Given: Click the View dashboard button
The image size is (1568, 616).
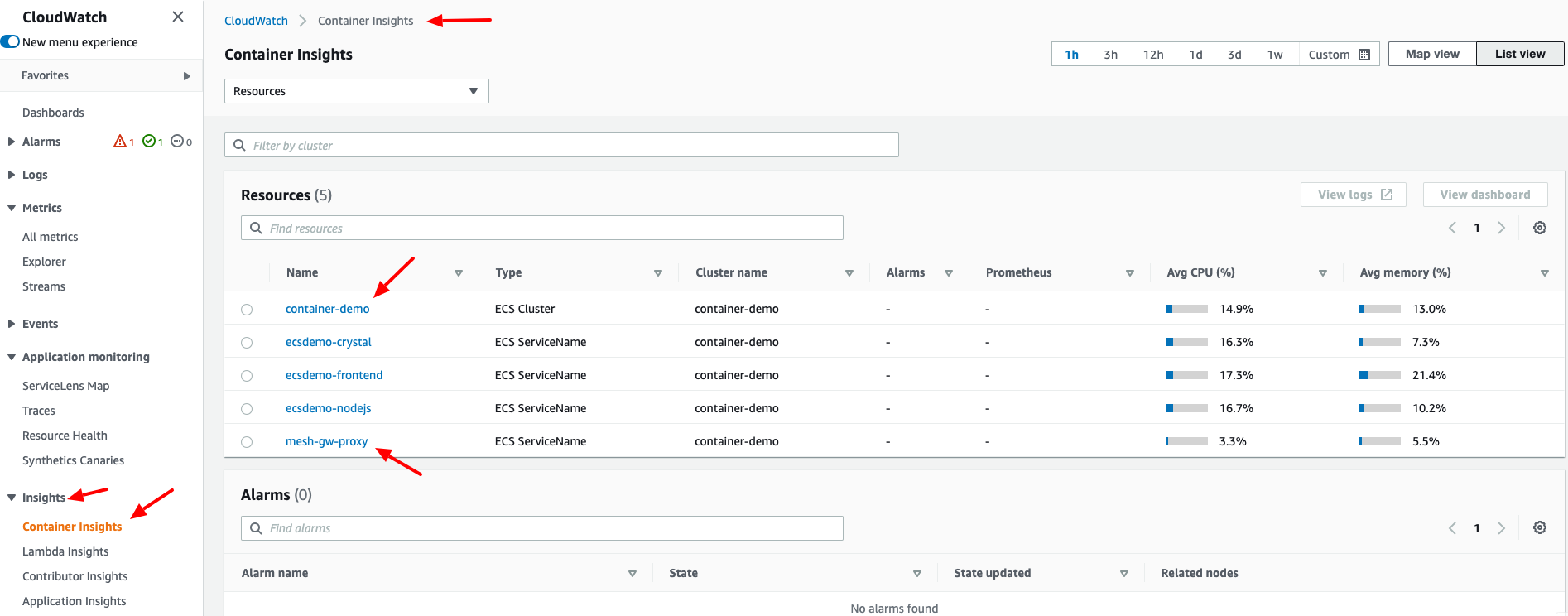Looking at the screenshot, I should (1485, 195).
